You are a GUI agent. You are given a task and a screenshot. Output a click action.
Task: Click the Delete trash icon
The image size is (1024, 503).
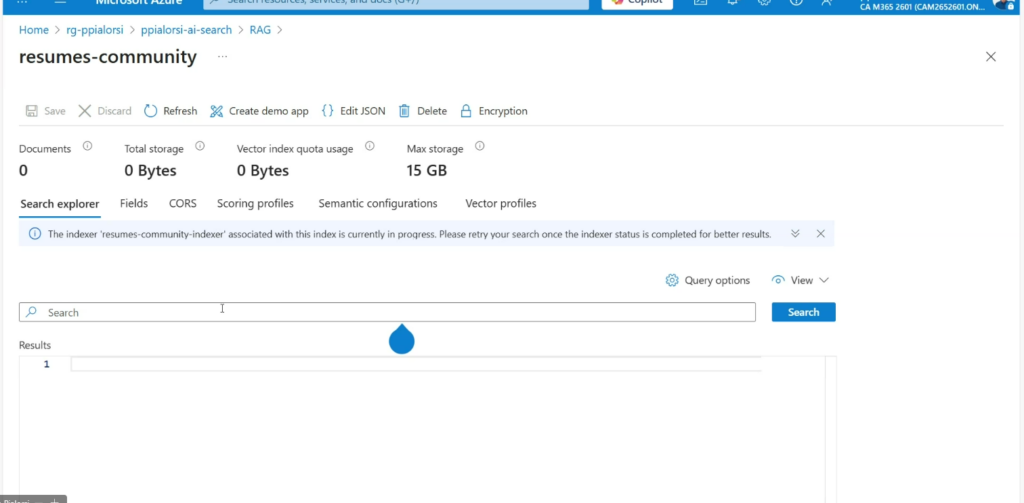point(405,111)
